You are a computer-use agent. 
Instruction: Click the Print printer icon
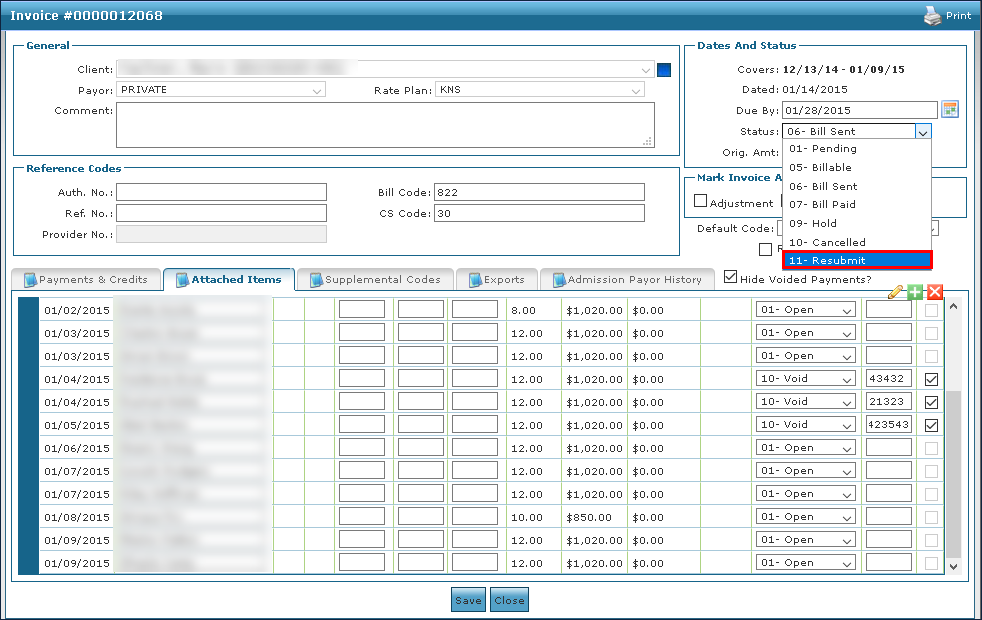pos(931,16)
